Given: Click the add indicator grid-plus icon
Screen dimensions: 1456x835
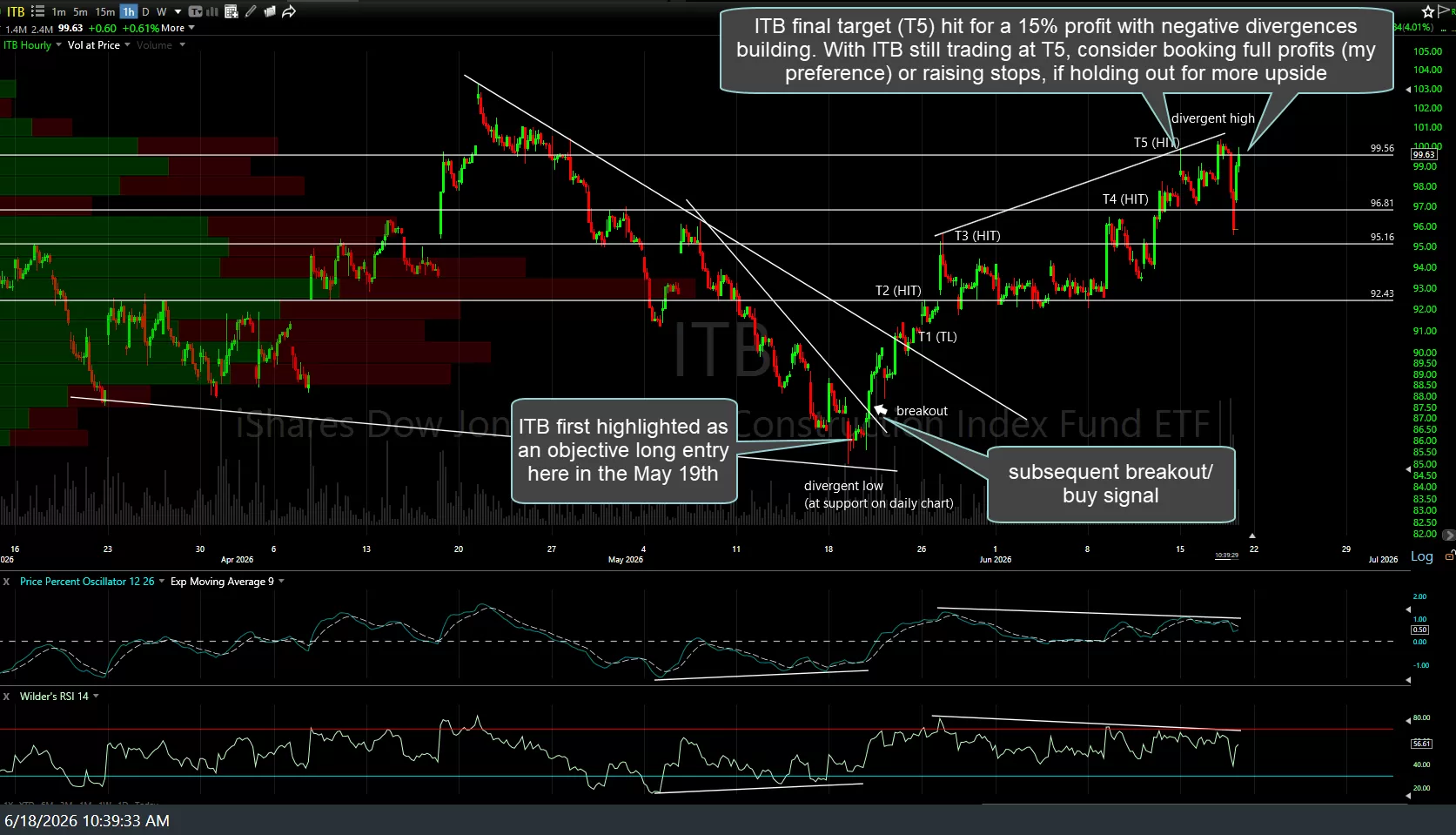Looking at the screenshot, I should coord(231,11).
